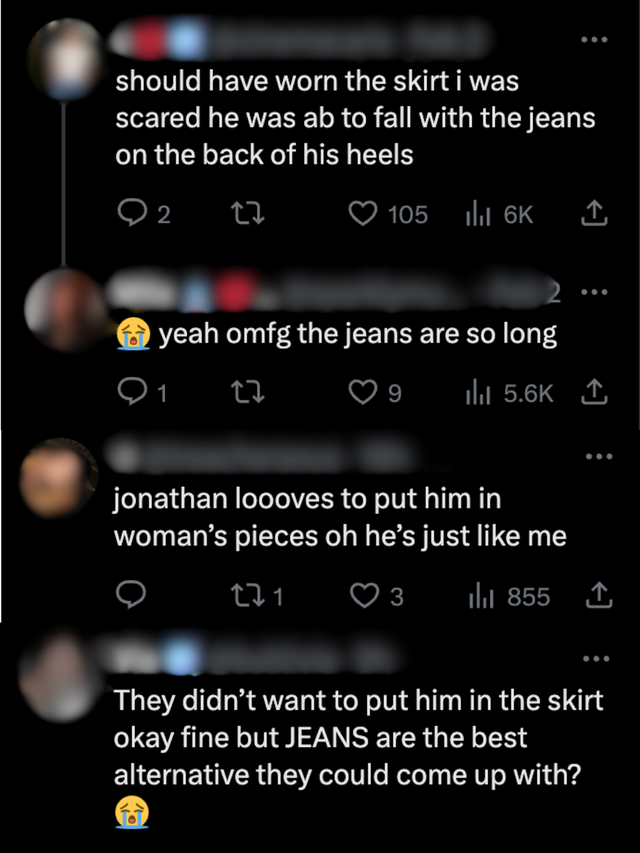View analytics showing 6K views
The width and height of the screenshot is (640, 853).
coord(474,214)
